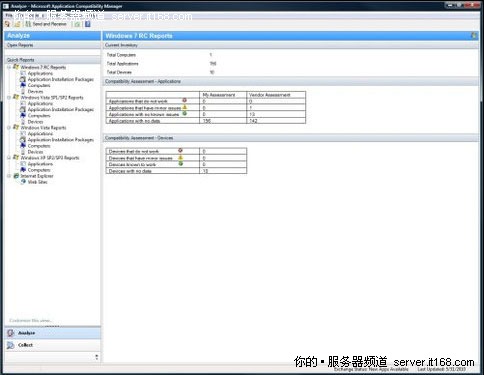This screenshot has height=375, width=484.
Task: Select the Windows Vista Reports node
Action: [x=43, y=128]
